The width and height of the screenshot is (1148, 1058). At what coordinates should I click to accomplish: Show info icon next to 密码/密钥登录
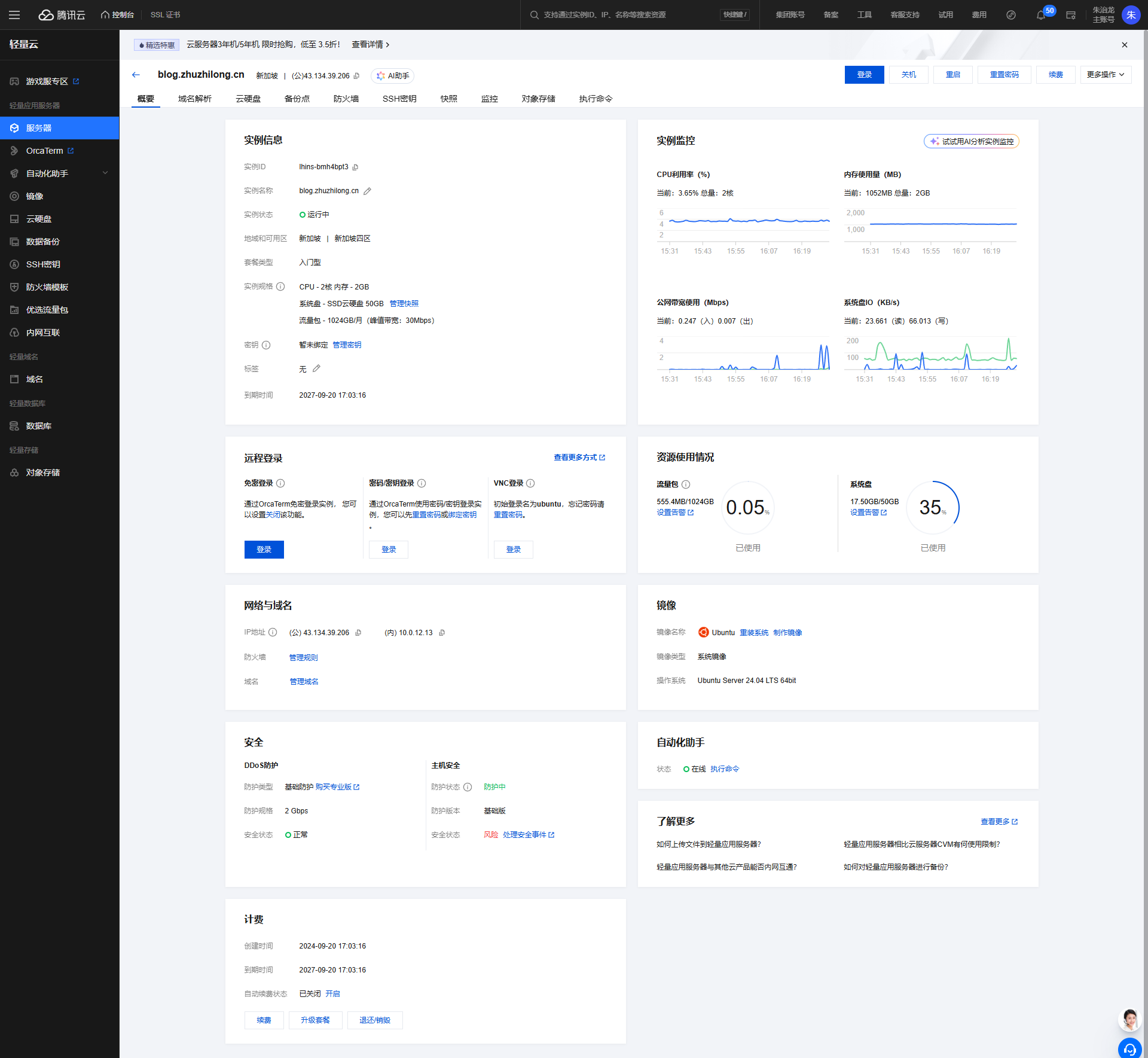[x=422, y=483]
